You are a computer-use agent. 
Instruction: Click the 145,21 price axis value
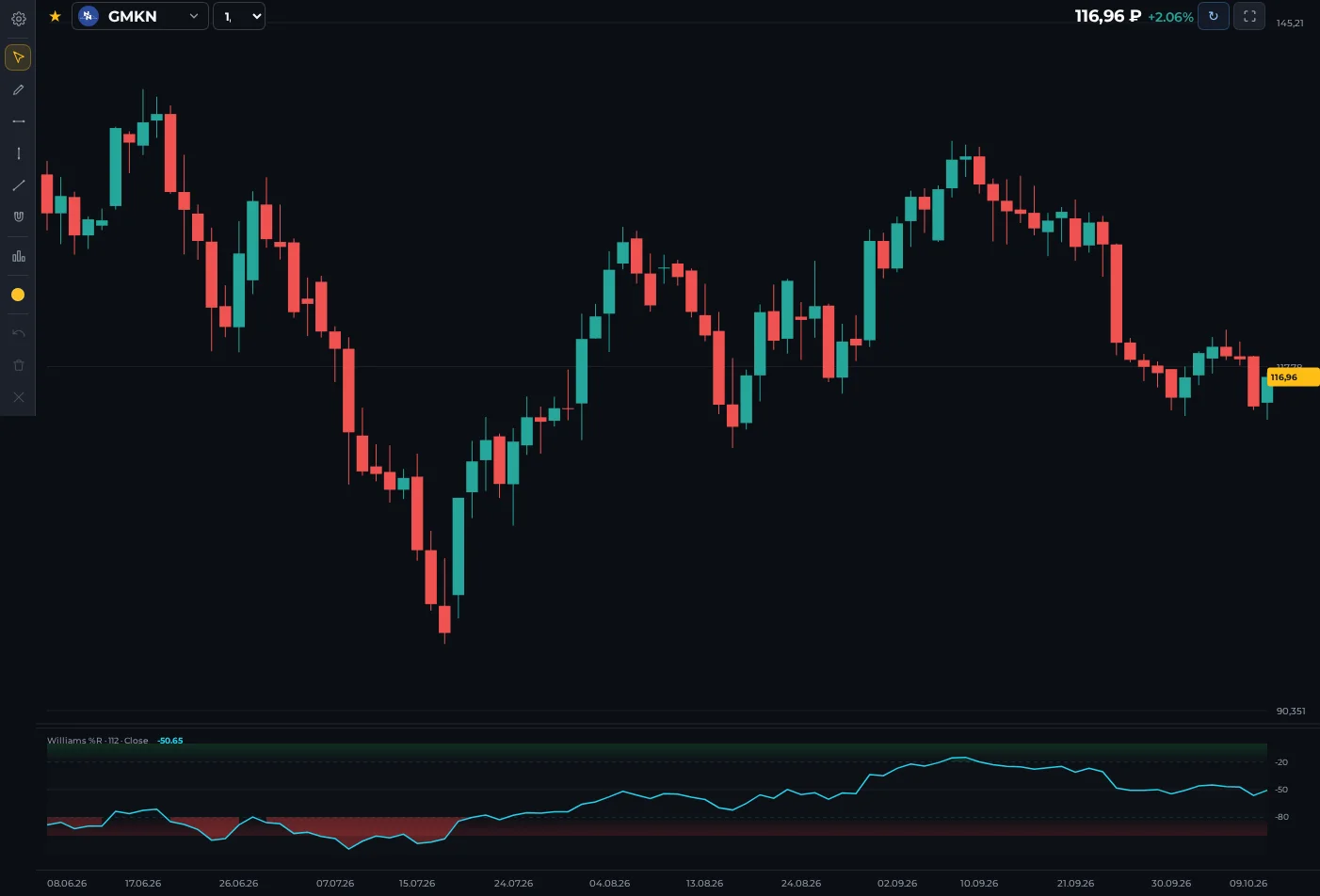pyautogui.click(x=1290, y=24)
